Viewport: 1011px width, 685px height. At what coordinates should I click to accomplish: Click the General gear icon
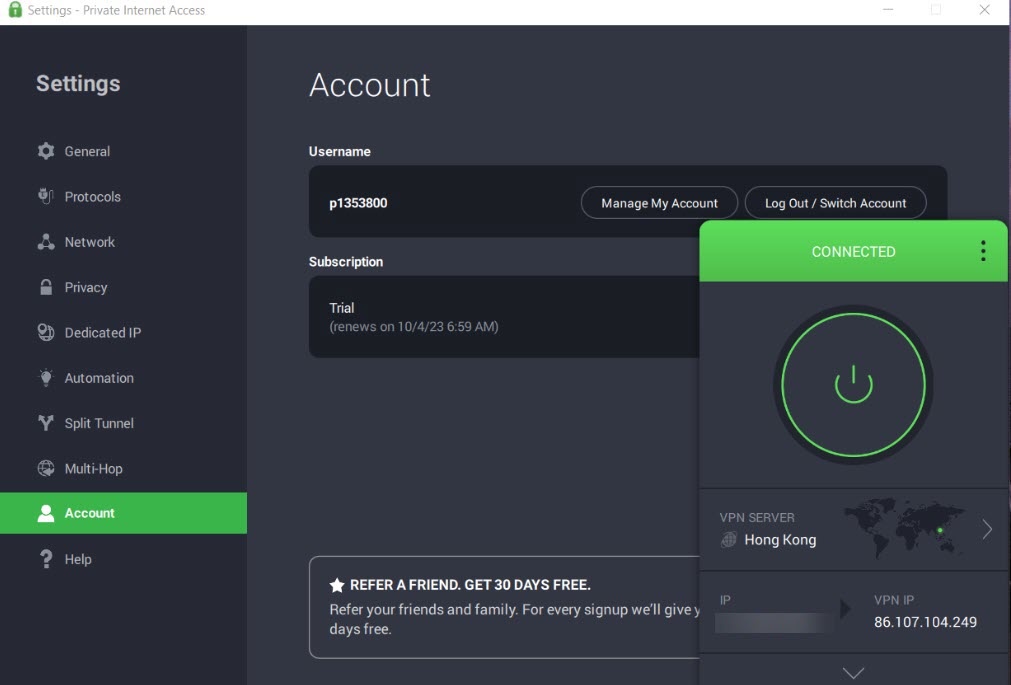coord(46,151)
